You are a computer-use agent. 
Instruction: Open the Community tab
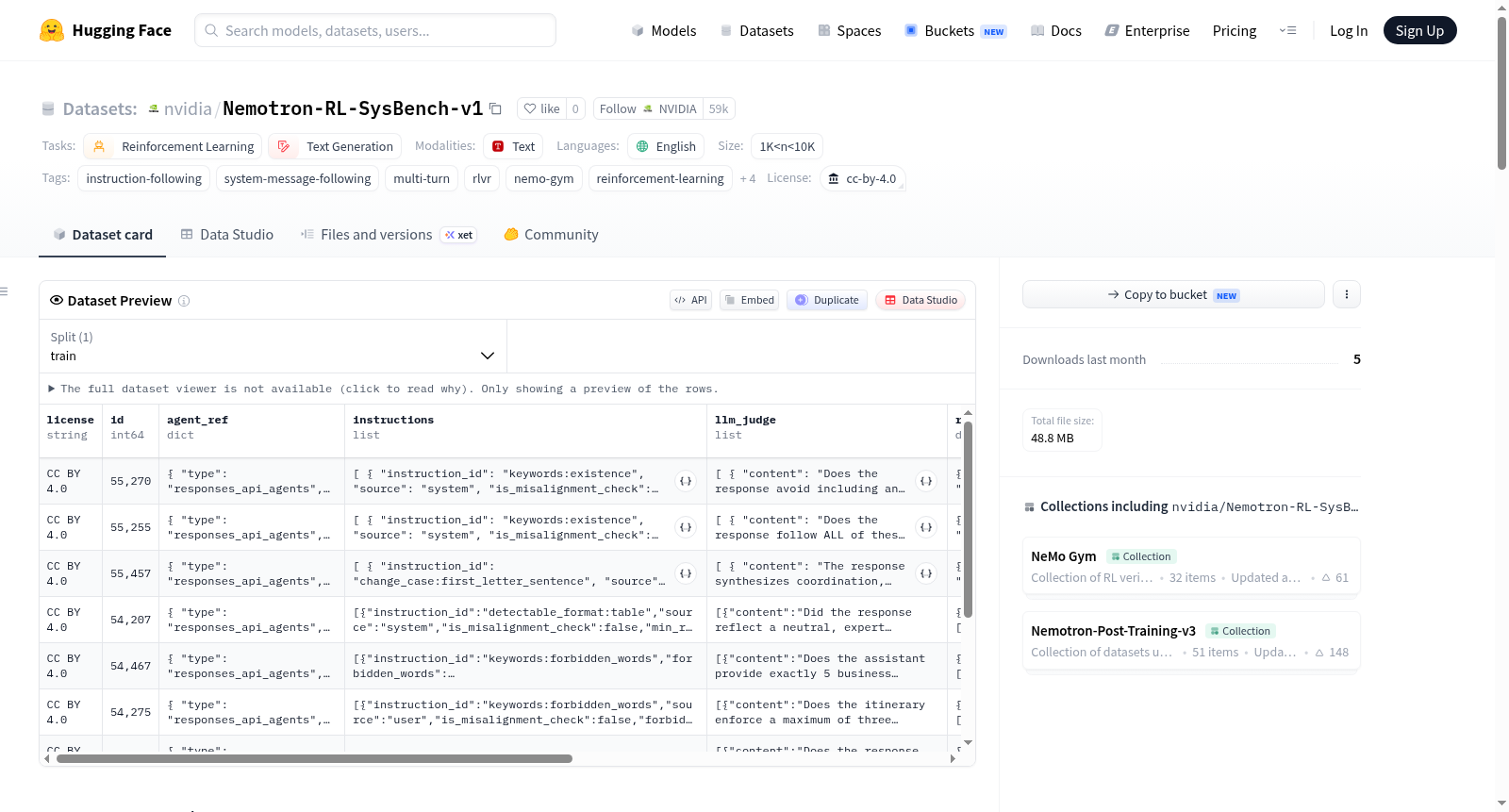[x=551, y=234]
